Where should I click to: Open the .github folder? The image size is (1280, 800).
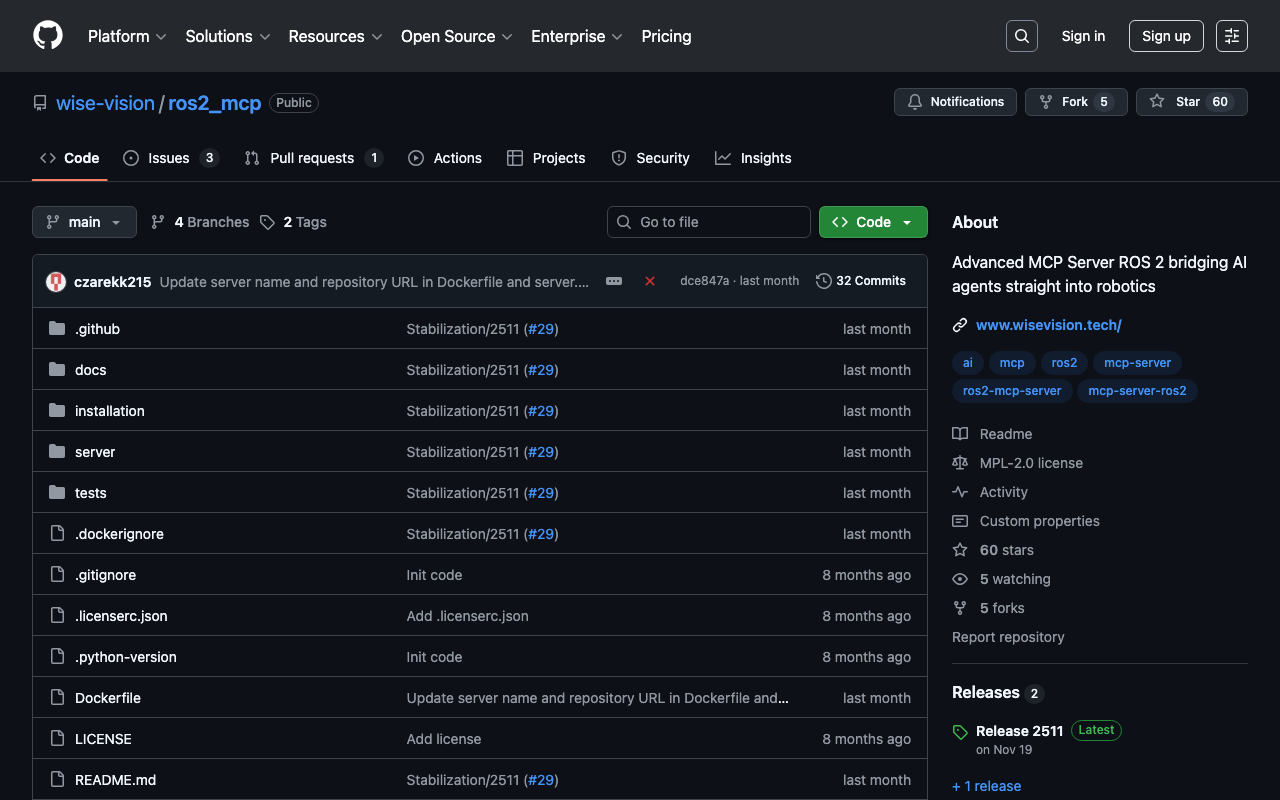pyautogui.click(x=97, y=329)
